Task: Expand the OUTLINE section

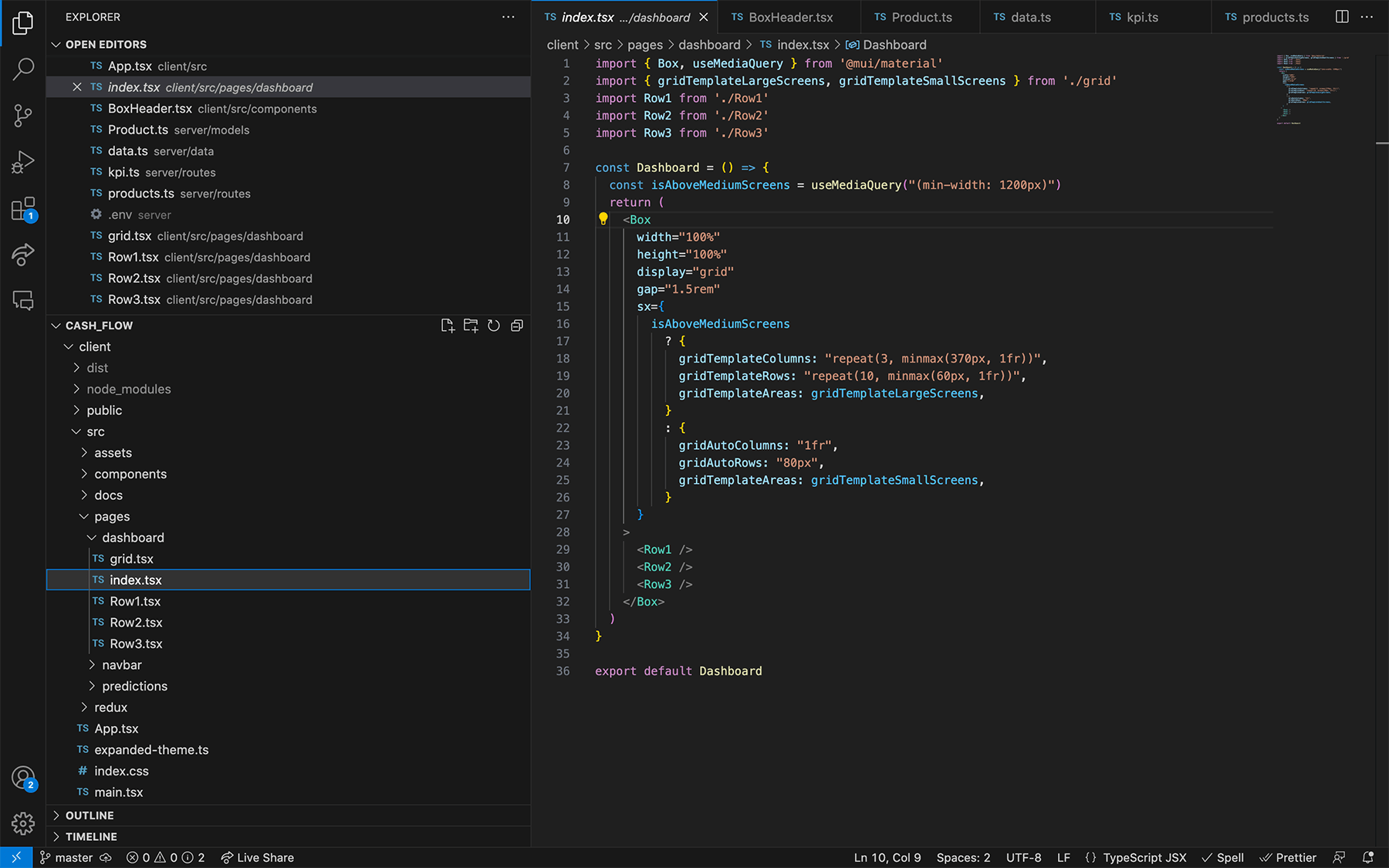Action: 56,816
